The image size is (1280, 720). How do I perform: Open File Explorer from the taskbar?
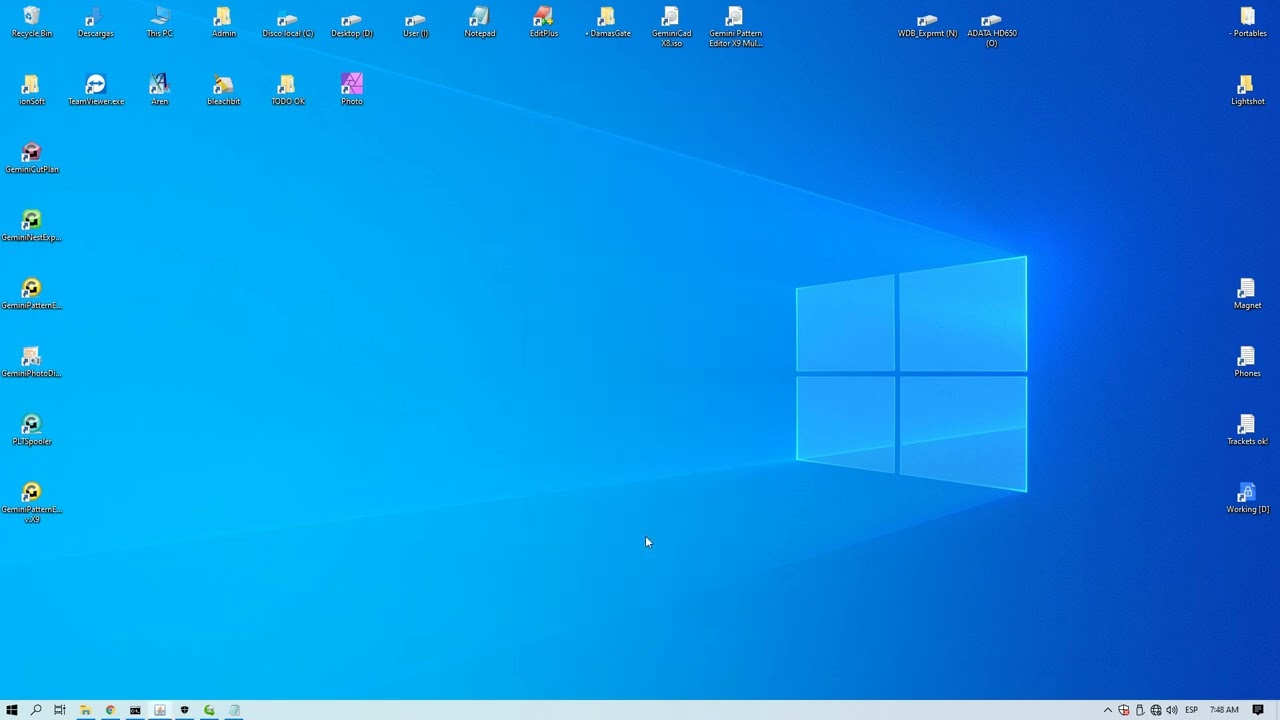pyautogui.click(x=85, y=710)
